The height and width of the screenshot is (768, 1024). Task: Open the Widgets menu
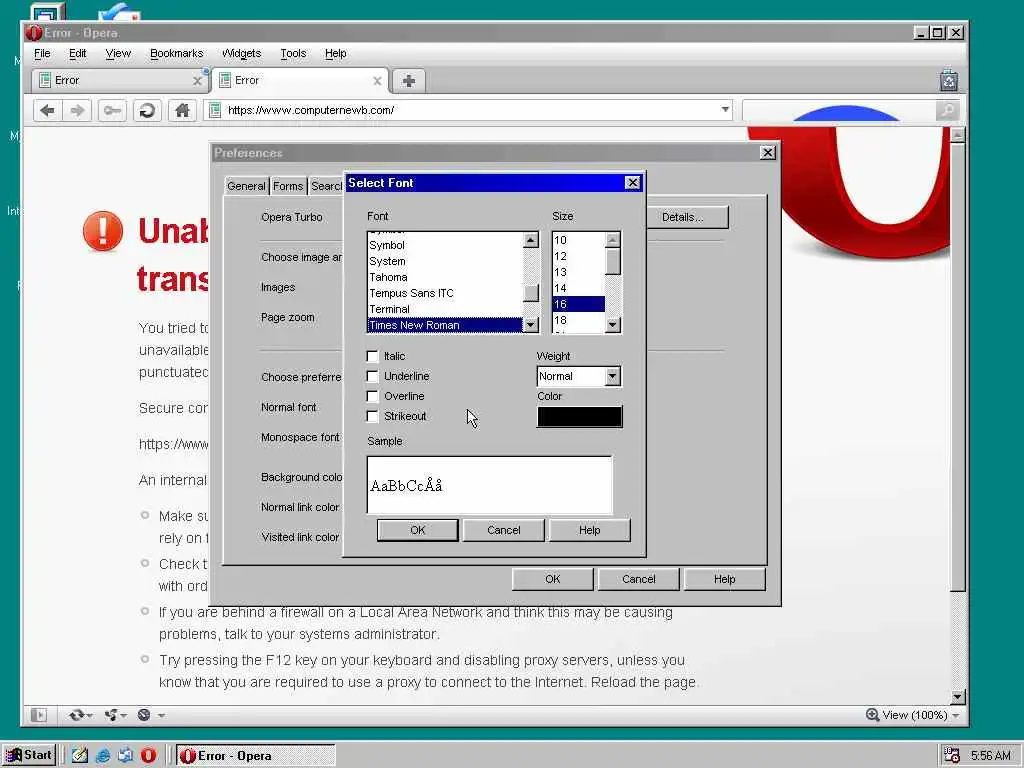242,54
